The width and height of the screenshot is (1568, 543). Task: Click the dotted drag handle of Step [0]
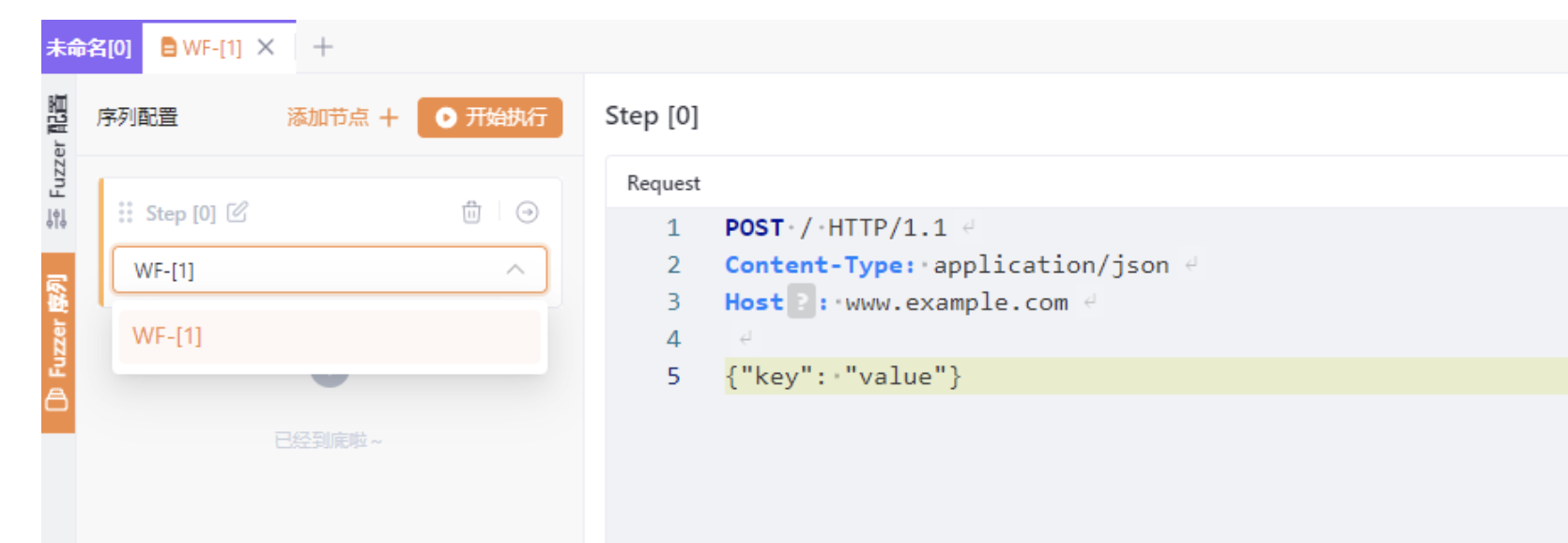tap(126, 212)
